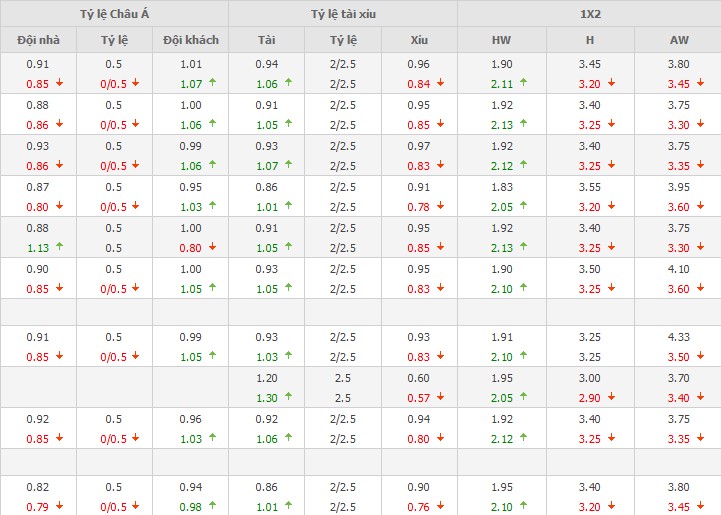721x515 pixels.
Task: Click the Đội khách column header
Action: click(x=191, y=40)
